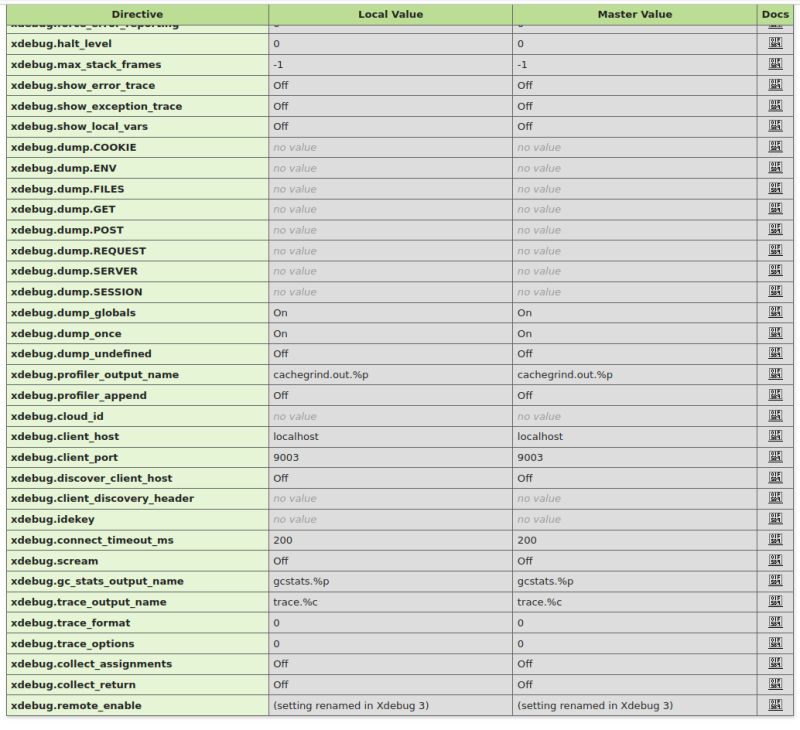Open docs icon for xdebug.cloud_id
Screen dimensions: 800x730
(x=775, y=415)
